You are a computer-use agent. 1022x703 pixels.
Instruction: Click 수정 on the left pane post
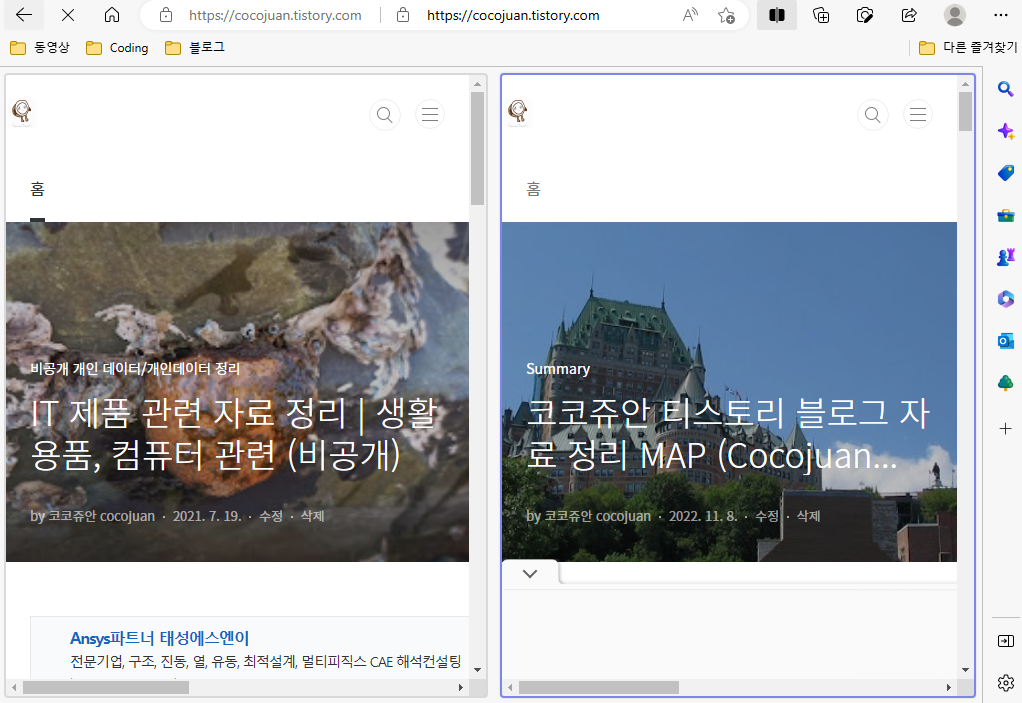270,516
